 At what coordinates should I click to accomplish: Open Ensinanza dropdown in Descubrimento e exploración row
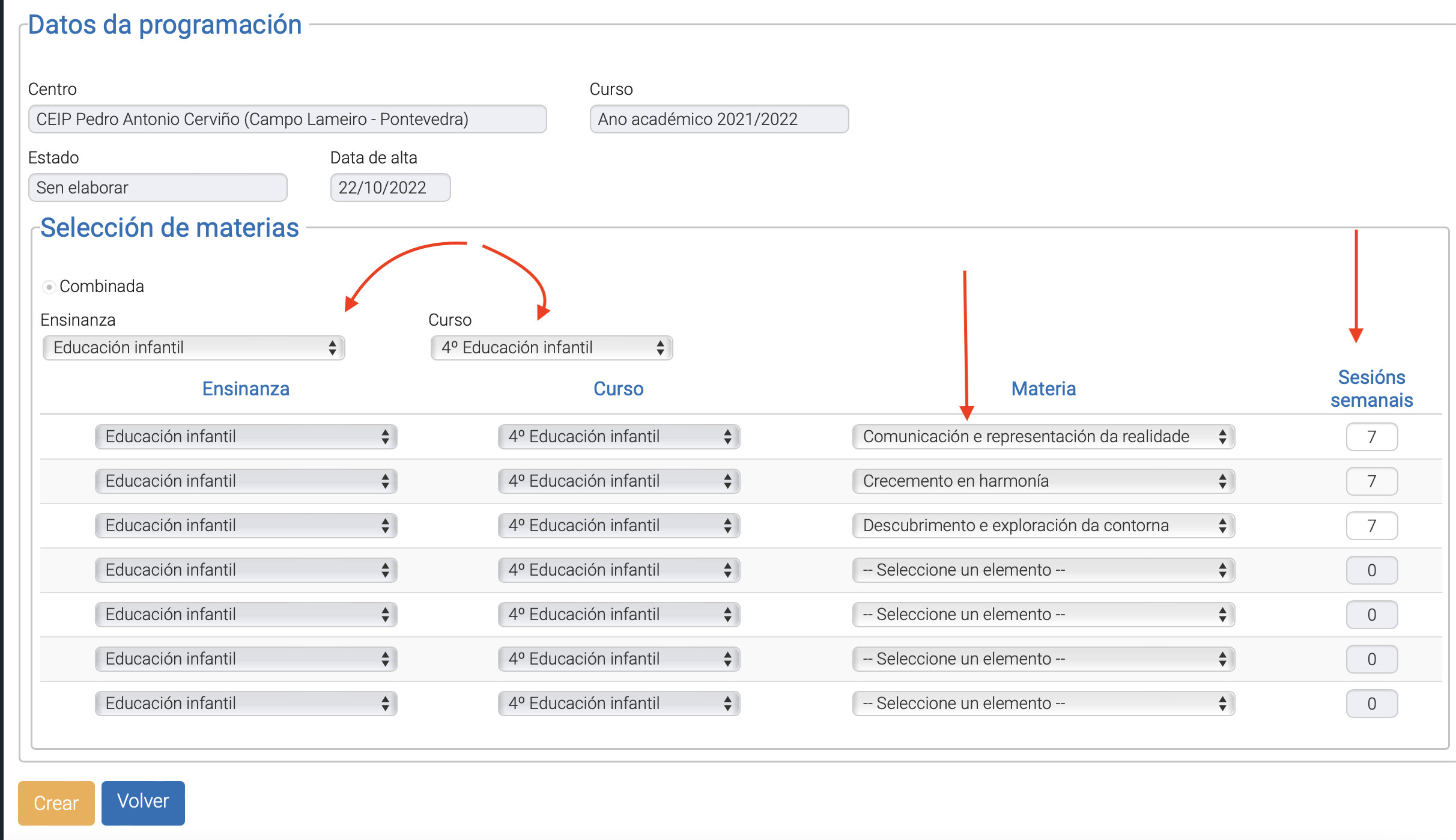point(246,526)
